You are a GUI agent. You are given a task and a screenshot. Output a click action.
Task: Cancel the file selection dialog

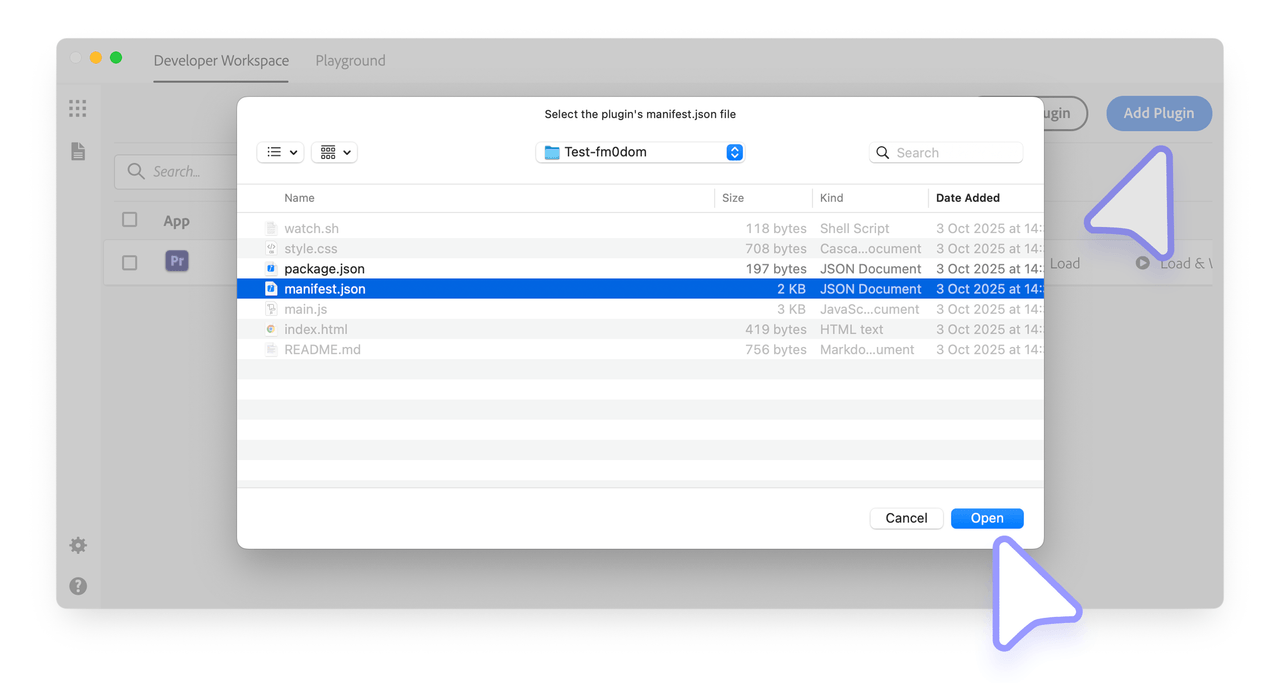906,518
